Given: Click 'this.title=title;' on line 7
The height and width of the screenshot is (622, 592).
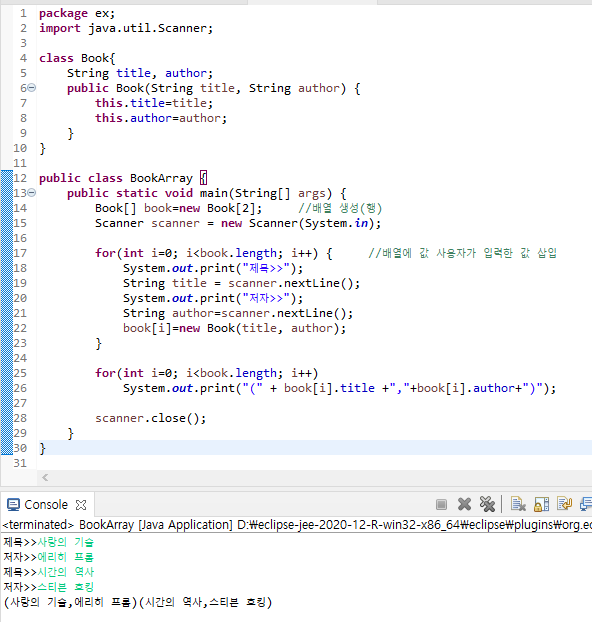Looking at the screenshot, I should tap(154, 103).
